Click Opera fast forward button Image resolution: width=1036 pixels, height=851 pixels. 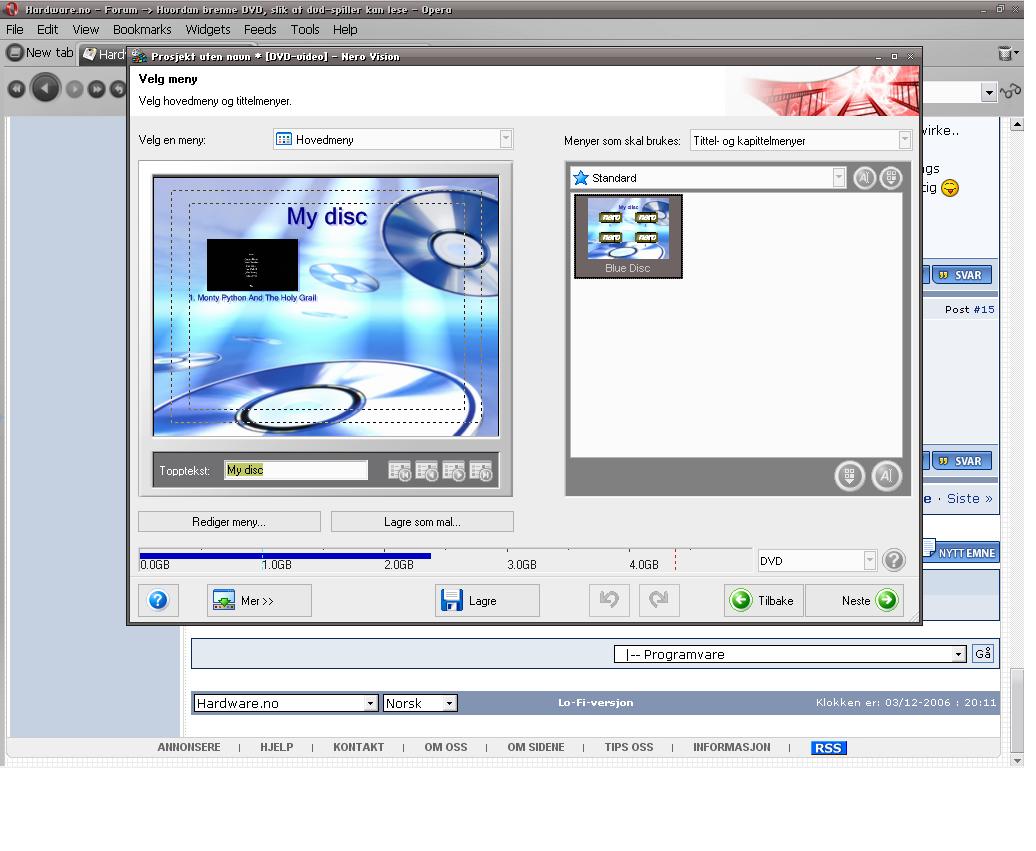tap(96, 89)
